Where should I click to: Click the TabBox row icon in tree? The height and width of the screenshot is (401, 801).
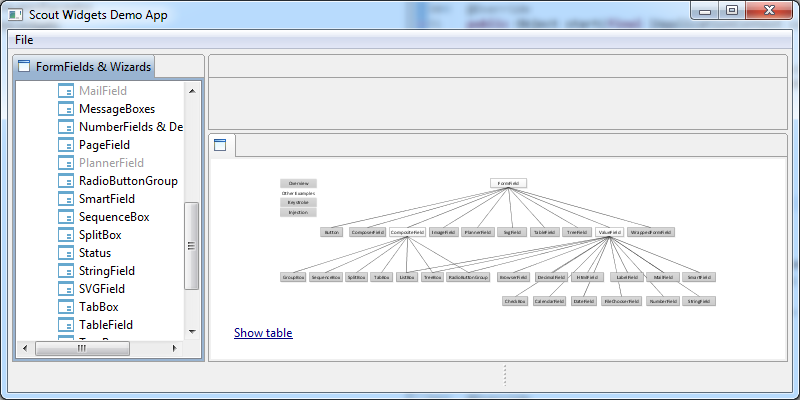[66, 307]
